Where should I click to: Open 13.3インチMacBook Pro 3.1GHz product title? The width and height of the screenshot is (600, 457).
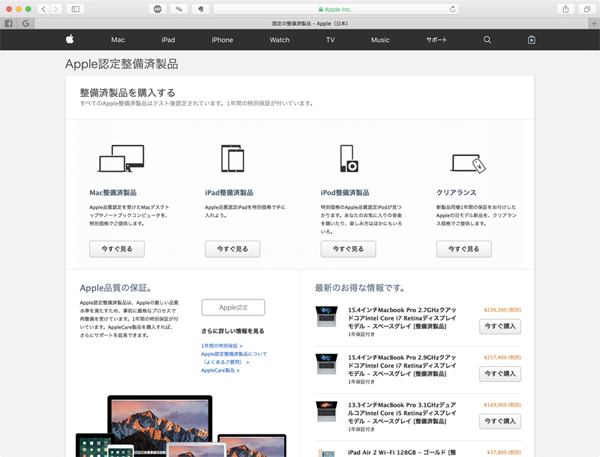pos(402,413)
